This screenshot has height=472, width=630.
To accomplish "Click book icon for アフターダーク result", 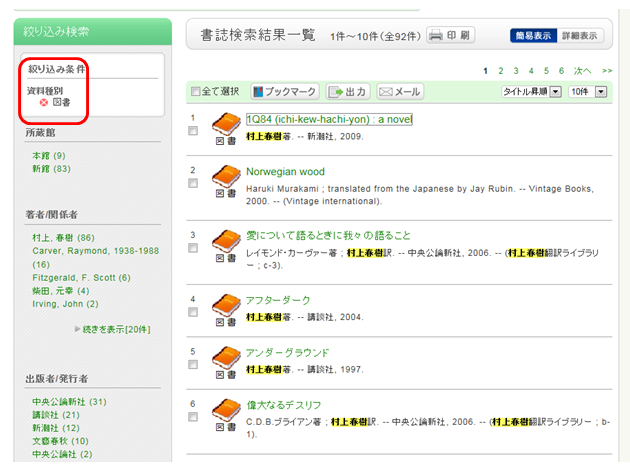I will coord(226,305).
